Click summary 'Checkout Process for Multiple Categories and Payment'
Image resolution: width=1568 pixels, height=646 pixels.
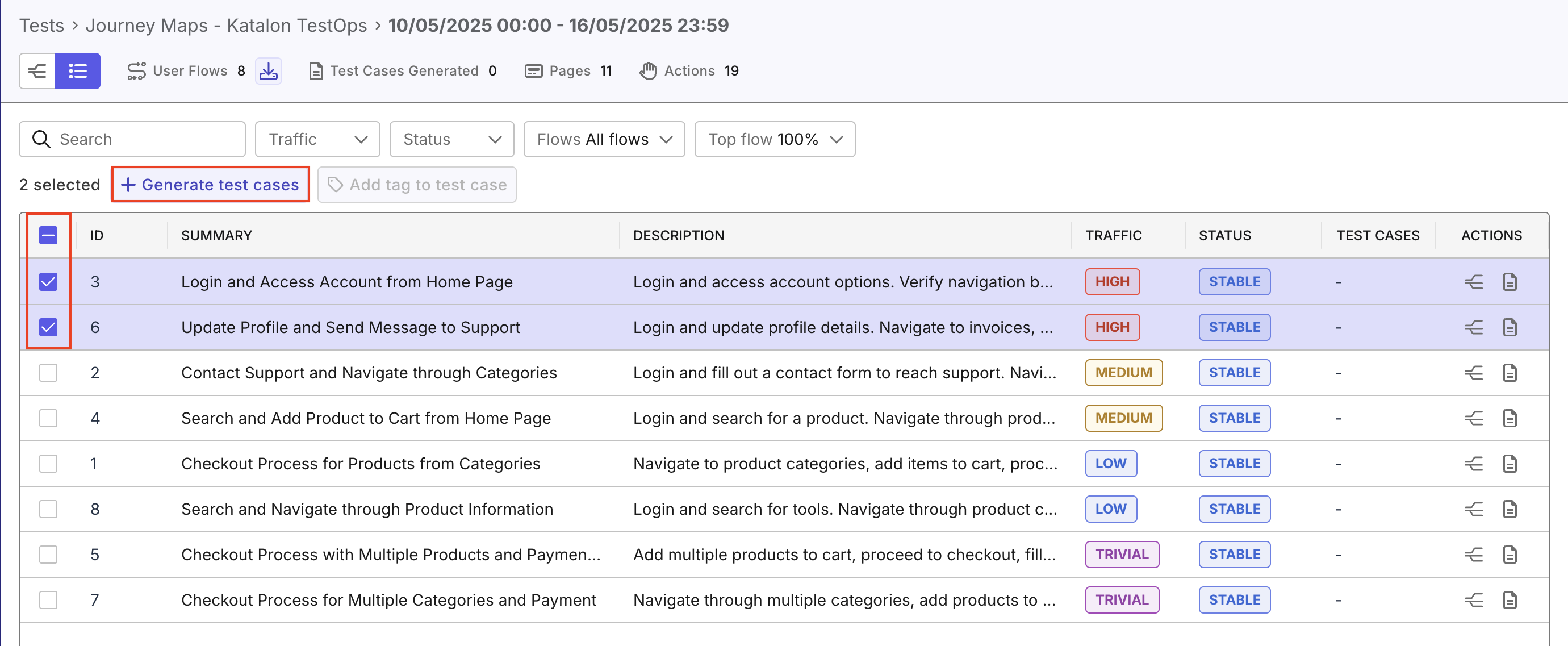(x=388, y=601)
